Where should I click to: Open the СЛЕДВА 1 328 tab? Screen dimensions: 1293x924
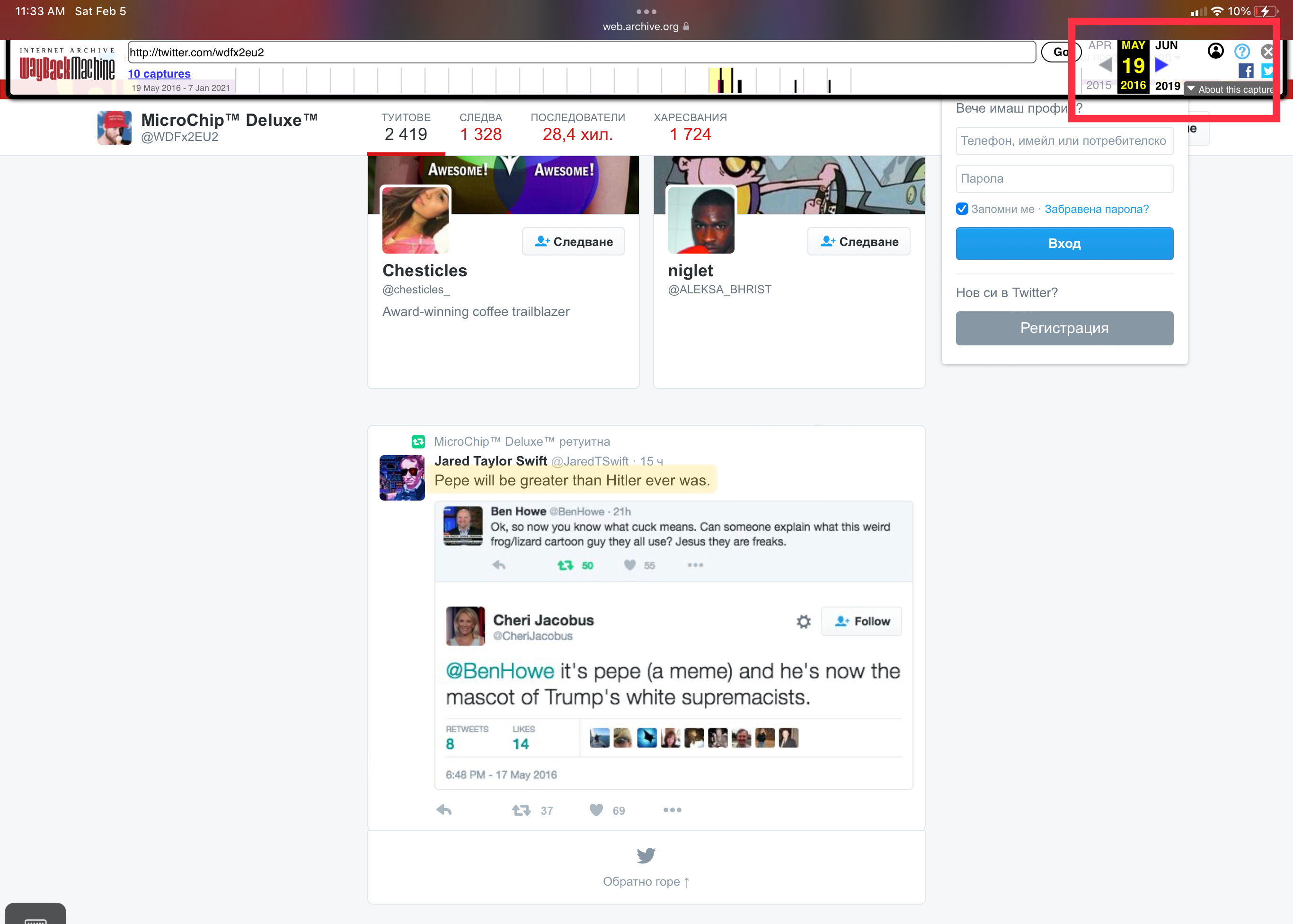point(480,127)
